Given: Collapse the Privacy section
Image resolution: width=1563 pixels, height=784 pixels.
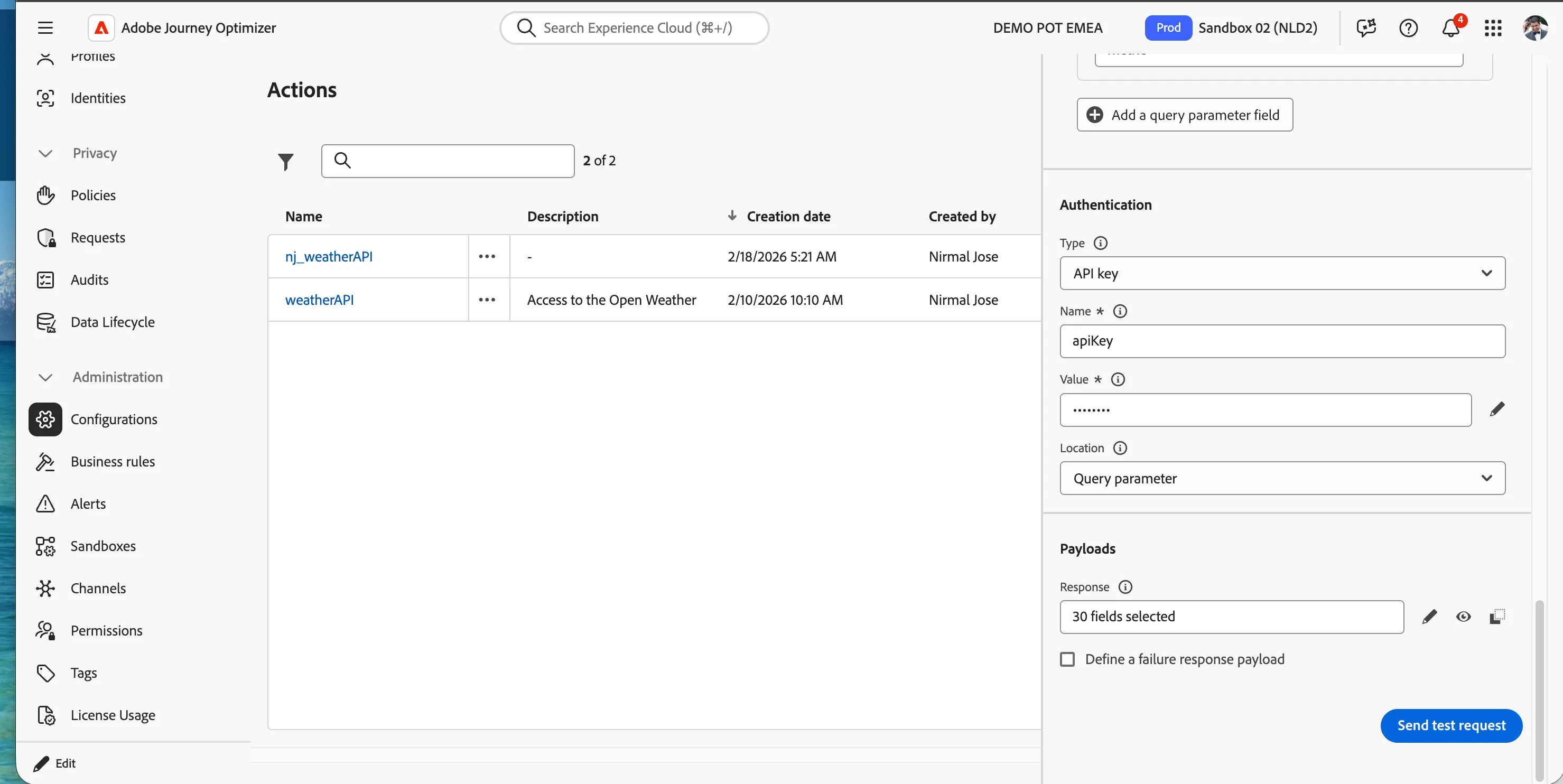Looking at the screenshot, I should coord(45,154).
